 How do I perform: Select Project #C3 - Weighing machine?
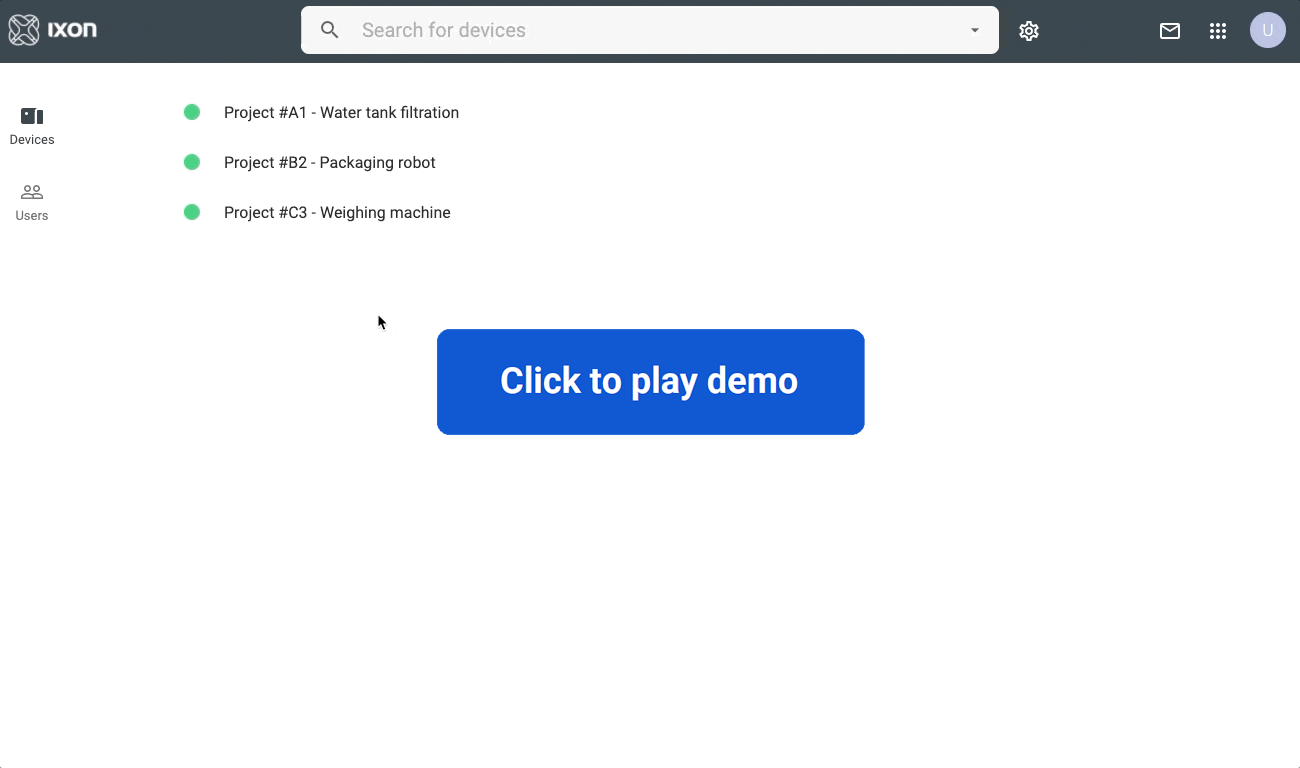337,212
